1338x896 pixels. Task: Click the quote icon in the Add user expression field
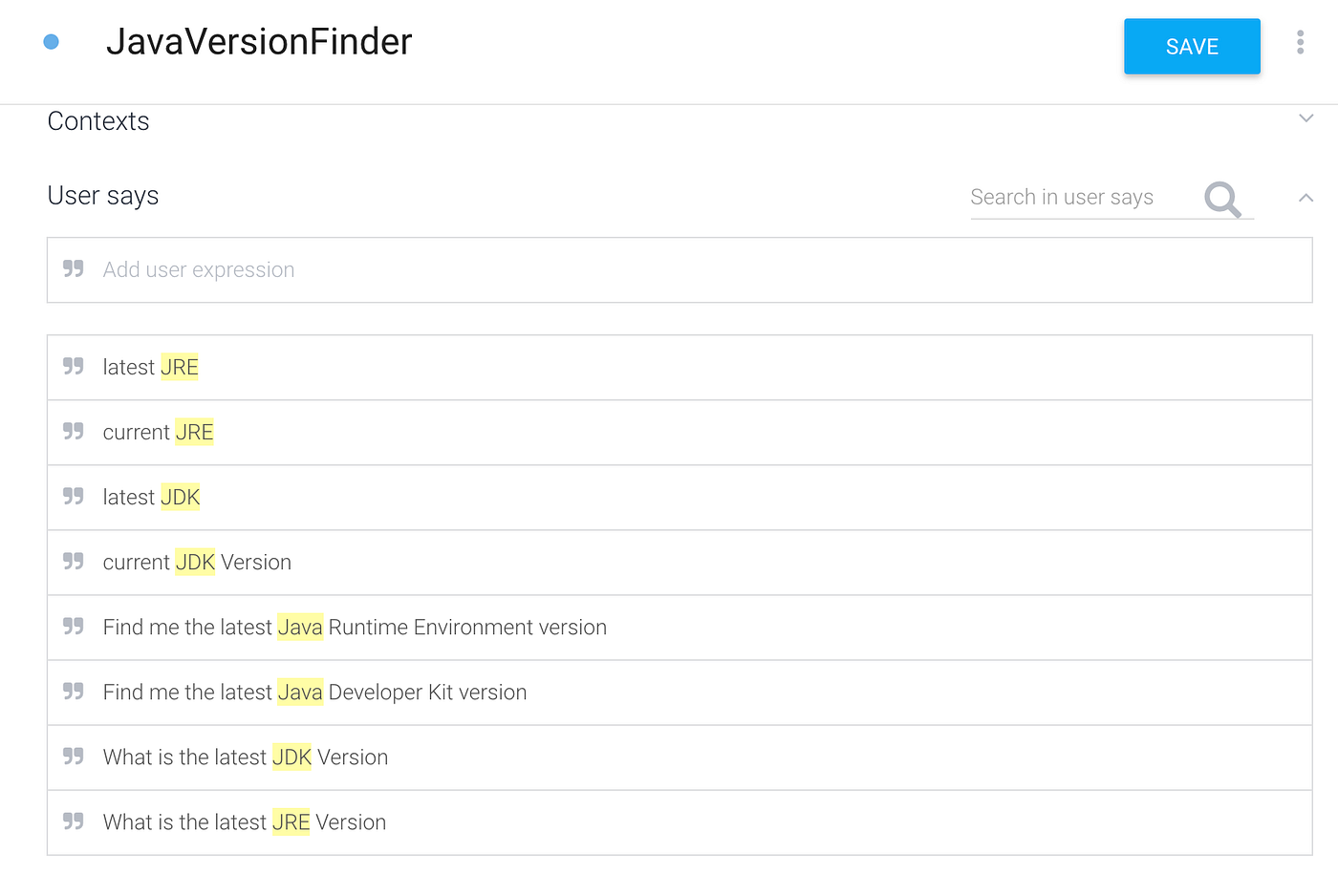tap(74, 268)
